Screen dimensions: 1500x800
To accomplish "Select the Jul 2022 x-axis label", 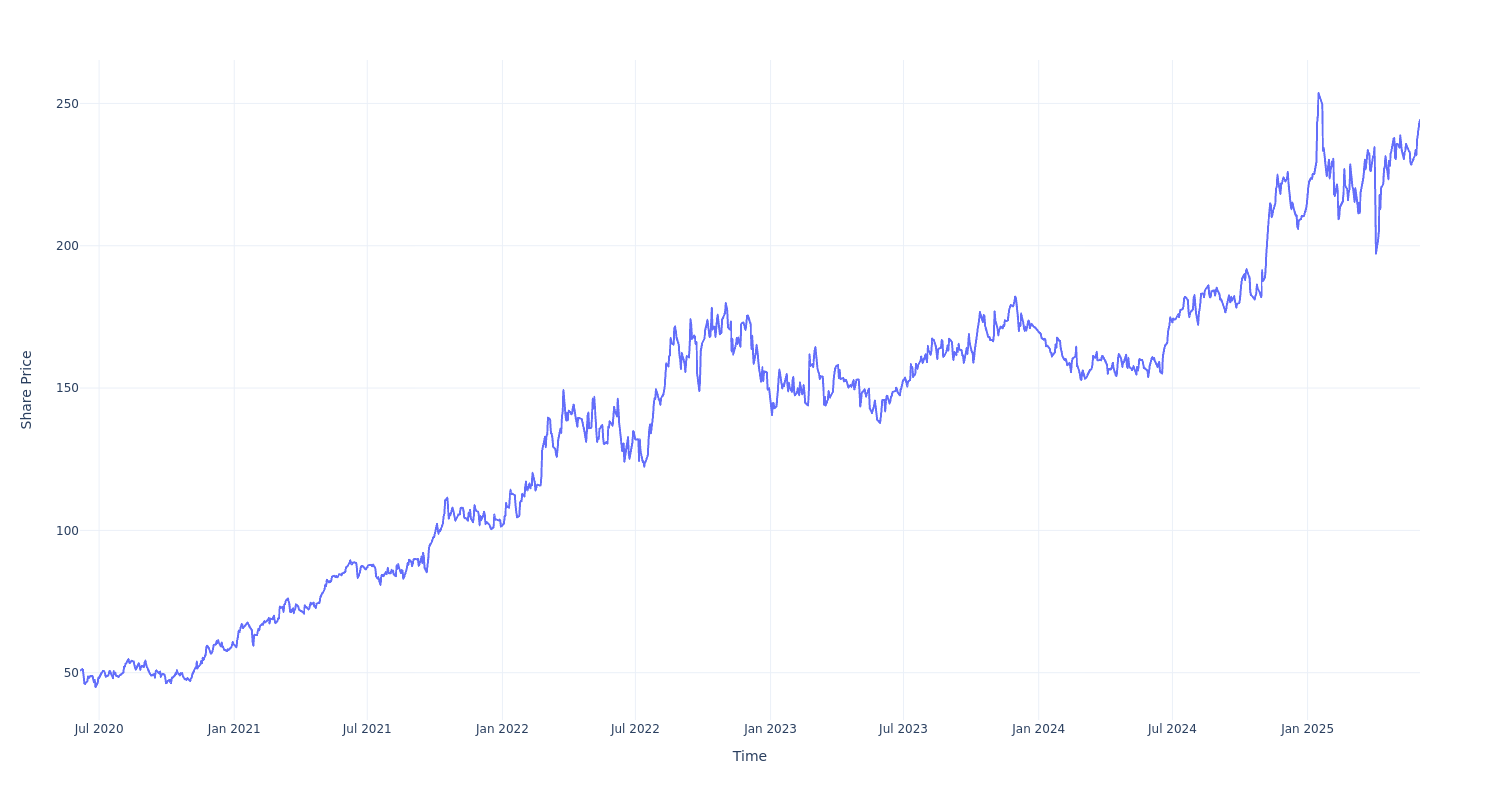I will (635, 729).
